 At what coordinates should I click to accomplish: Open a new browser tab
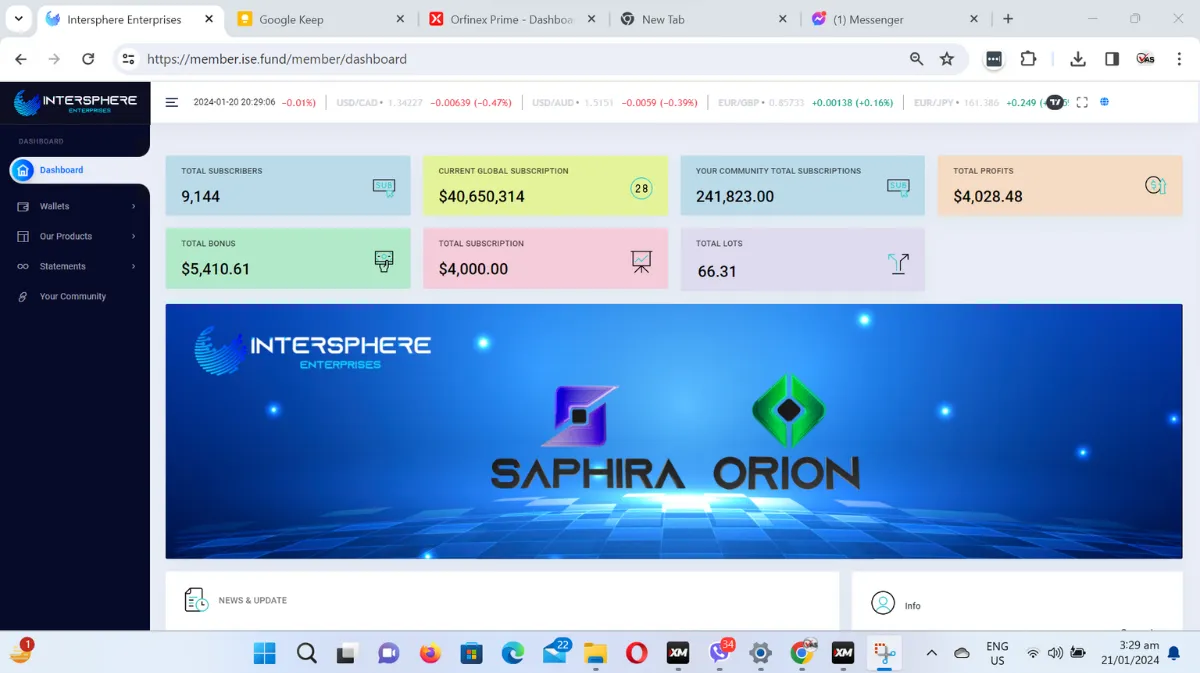[1008, 19]
